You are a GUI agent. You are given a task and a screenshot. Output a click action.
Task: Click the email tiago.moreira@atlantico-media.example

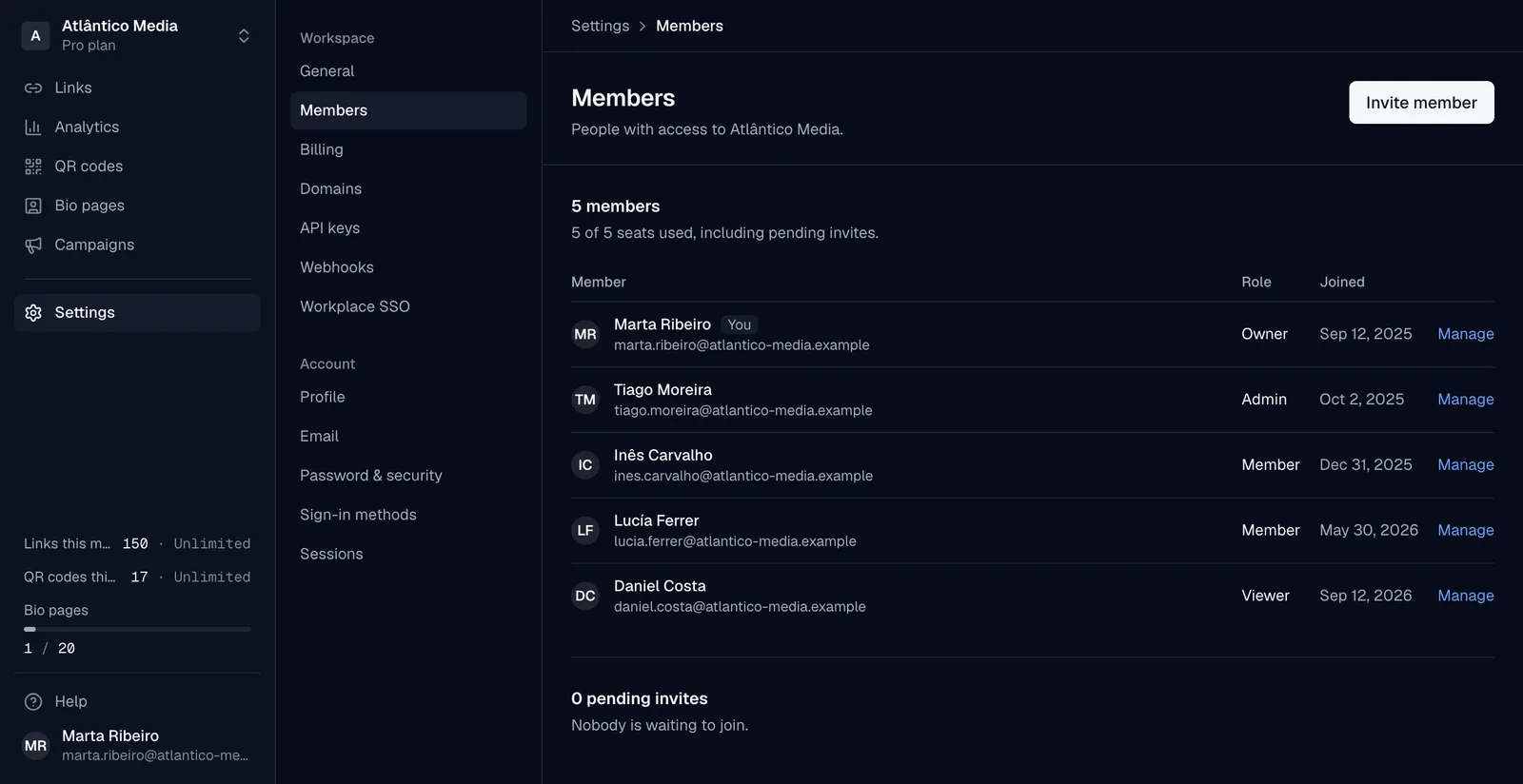click(x=742, y=410)
